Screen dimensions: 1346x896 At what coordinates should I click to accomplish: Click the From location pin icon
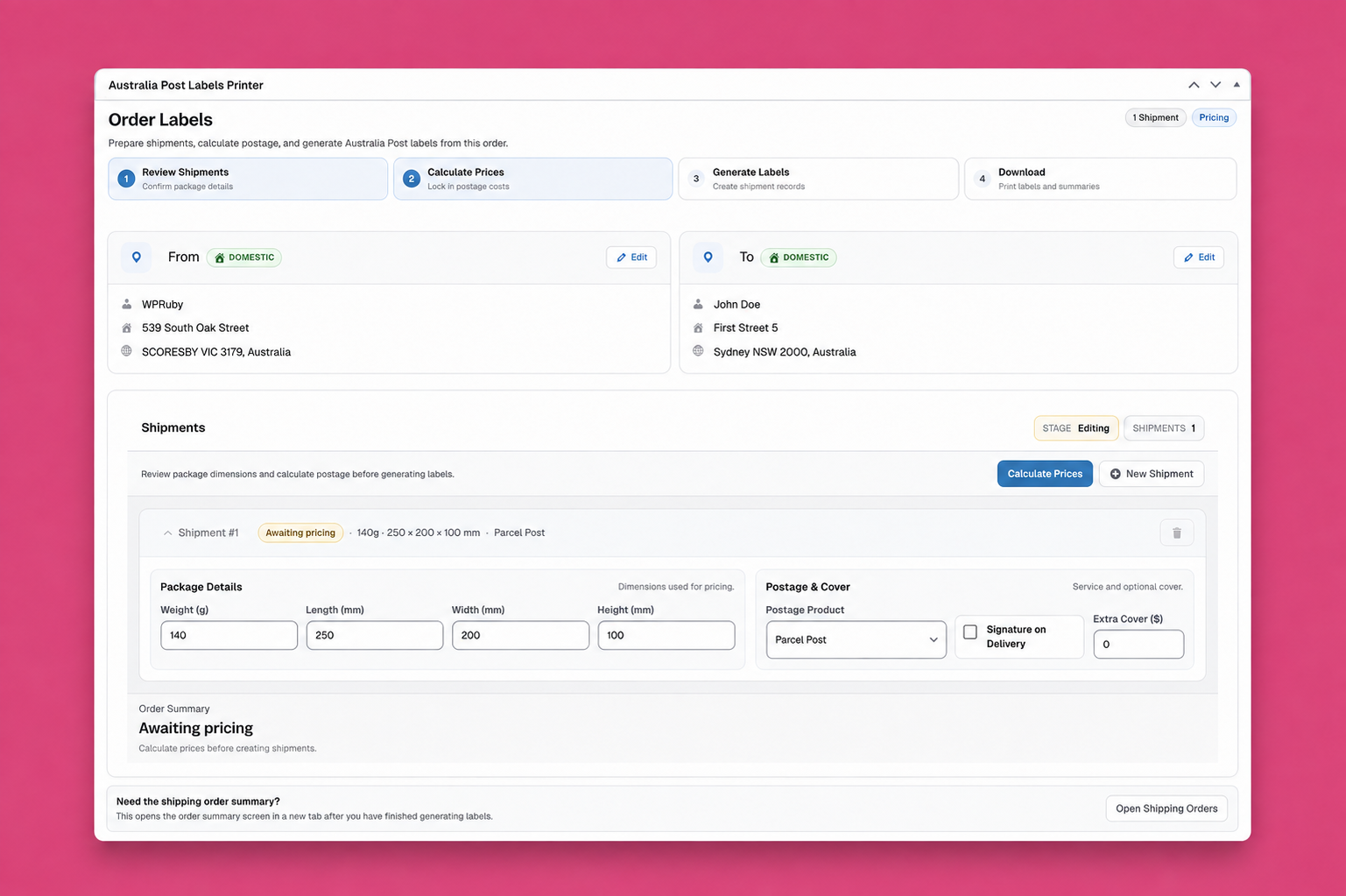pyautogui.click(x=137, y=258)
